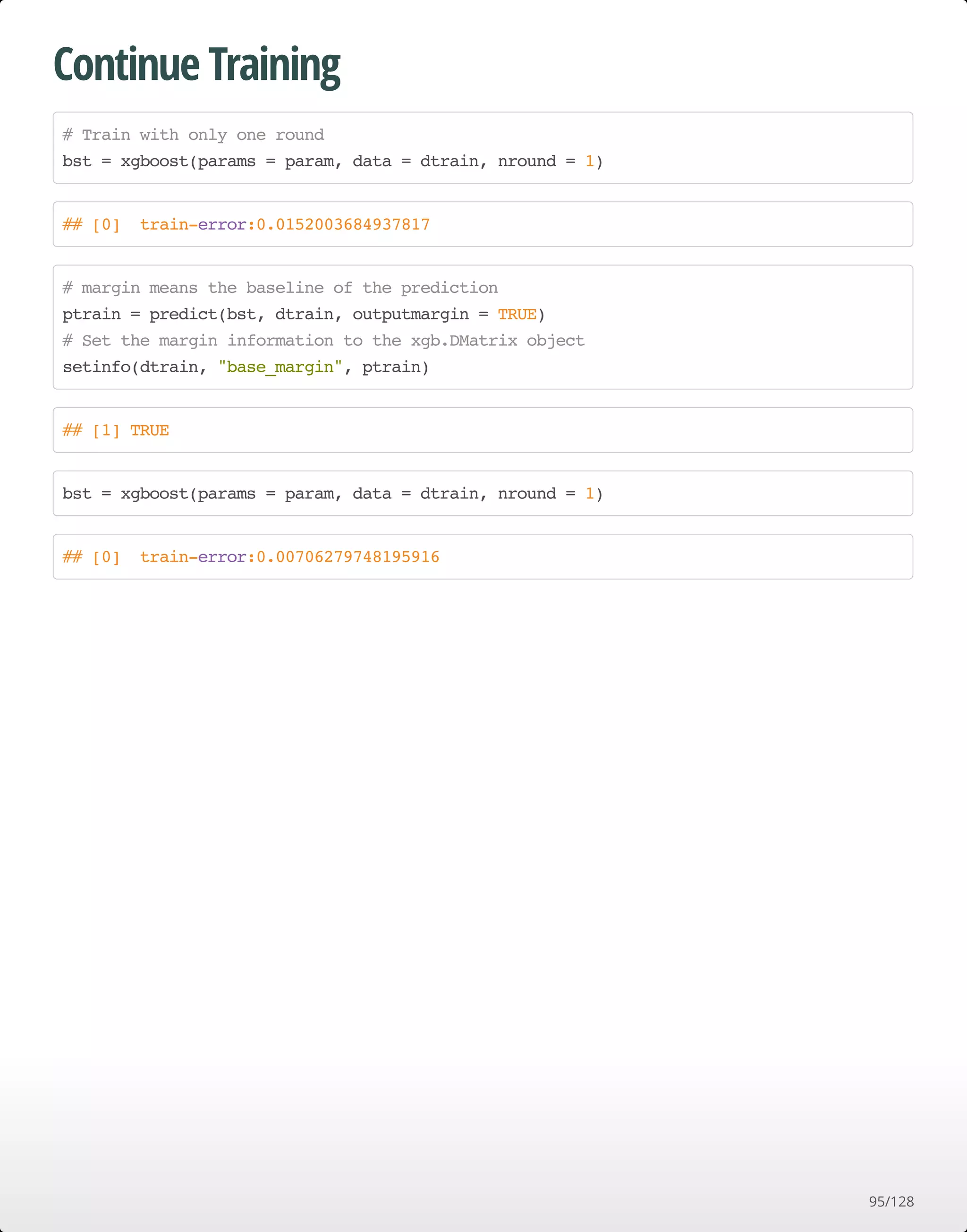Click comment '# margin means the baseline of the prediction'
The height and width of the screenshot is (1232, 967).
point(280,288)
